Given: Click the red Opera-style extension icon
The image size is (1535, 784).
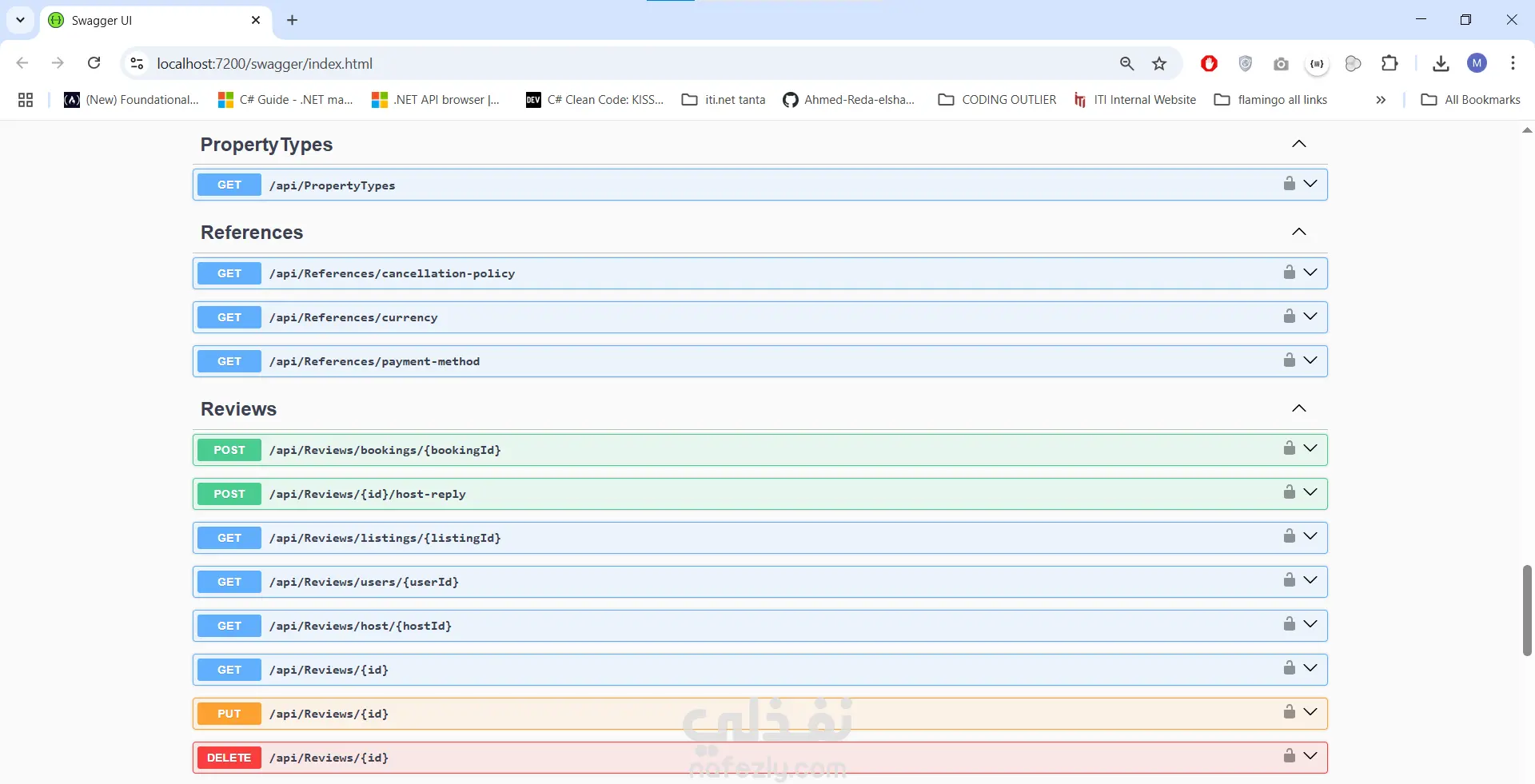Looking at the screenshot, I should pos(1209,63).
